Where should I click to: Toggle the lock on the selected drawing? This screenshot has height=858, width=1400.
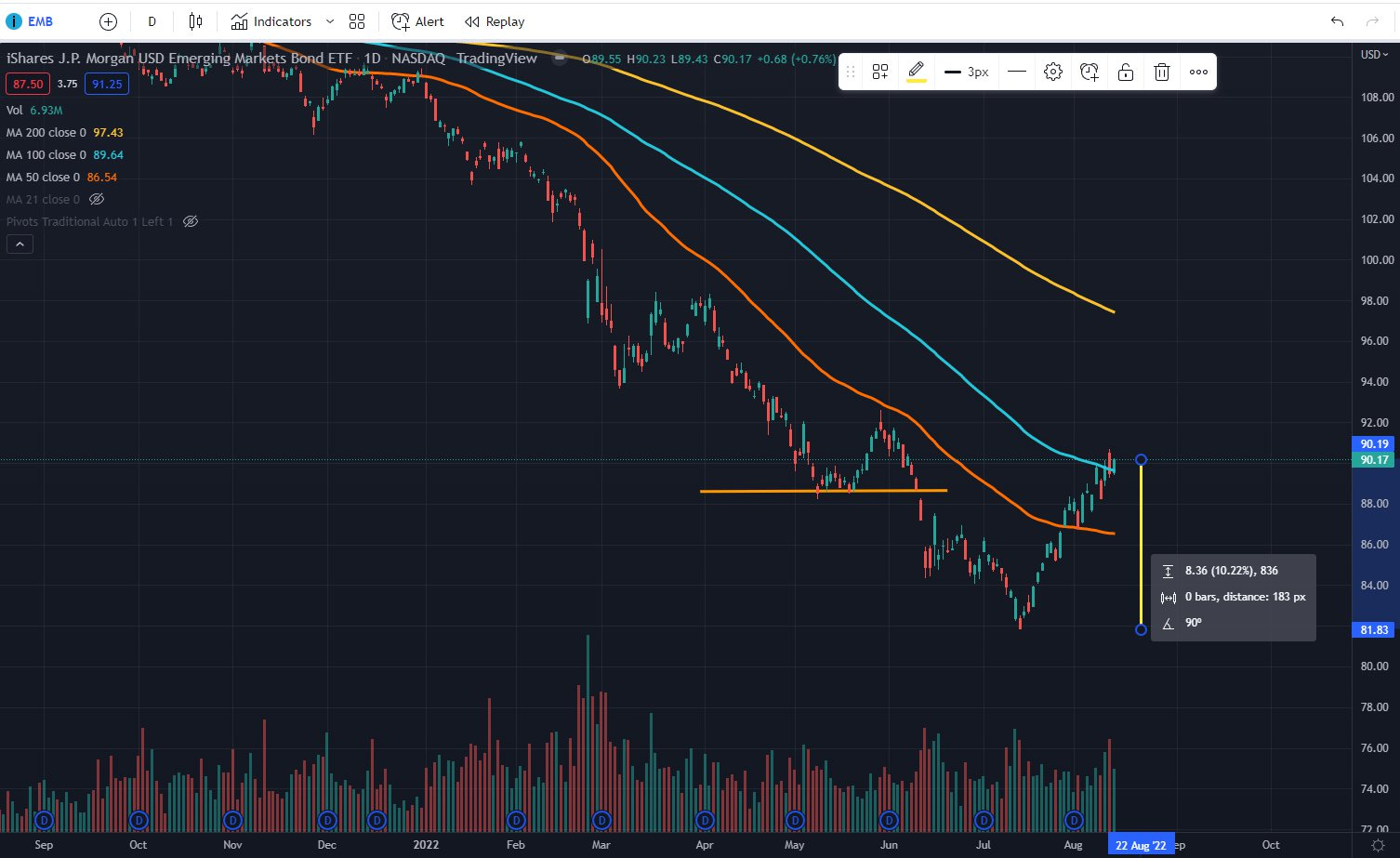1126,72
